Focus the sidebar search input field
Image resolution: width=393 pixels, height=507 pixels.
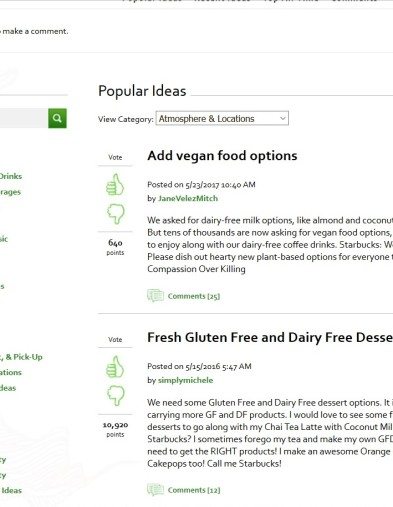tap(24, 118)
